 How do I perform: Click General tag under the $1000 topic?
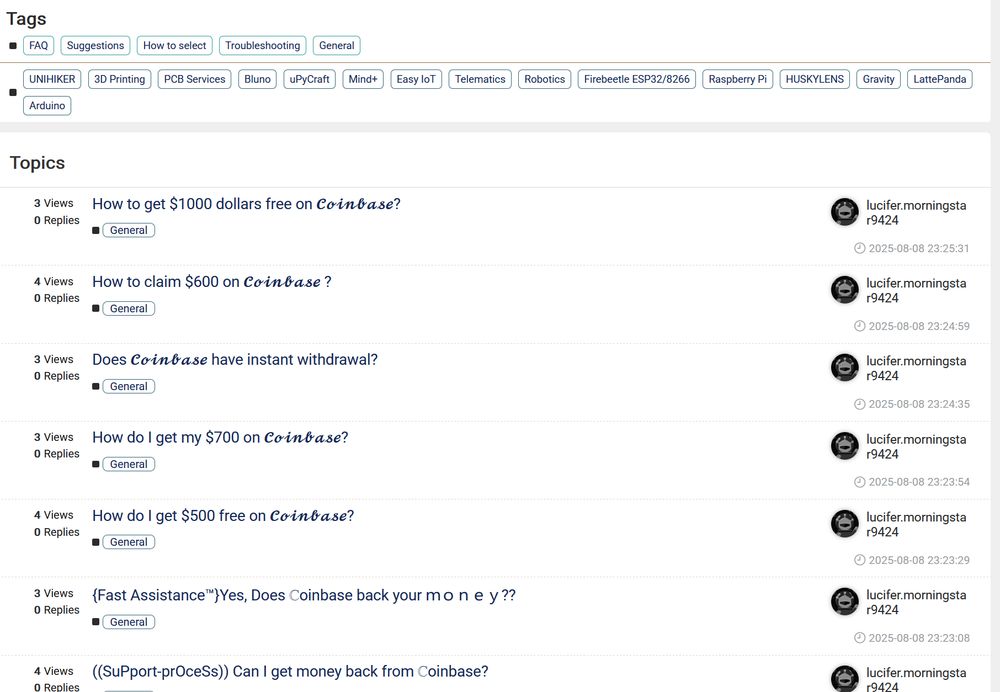(x=129, y=230)
